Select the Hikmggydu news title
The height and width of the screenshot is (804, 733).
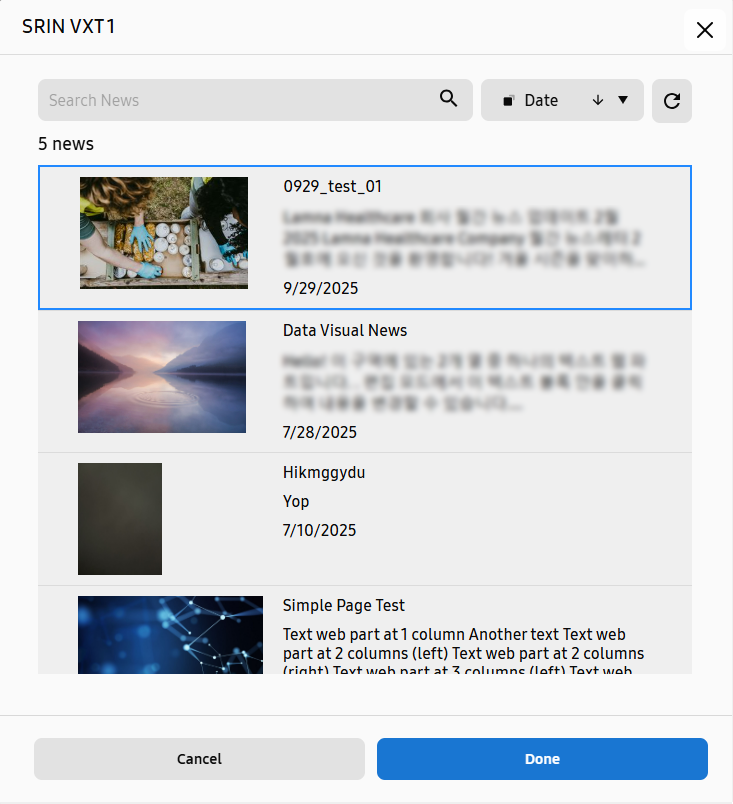pos(324,472)
